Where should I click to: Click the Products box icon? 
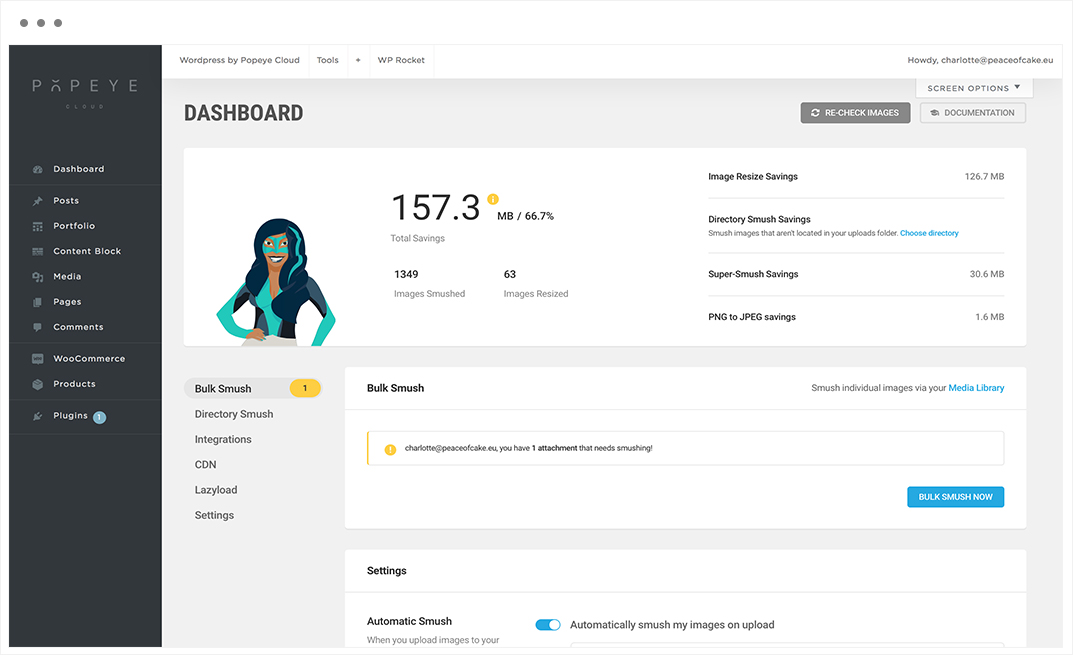[38, 384]
